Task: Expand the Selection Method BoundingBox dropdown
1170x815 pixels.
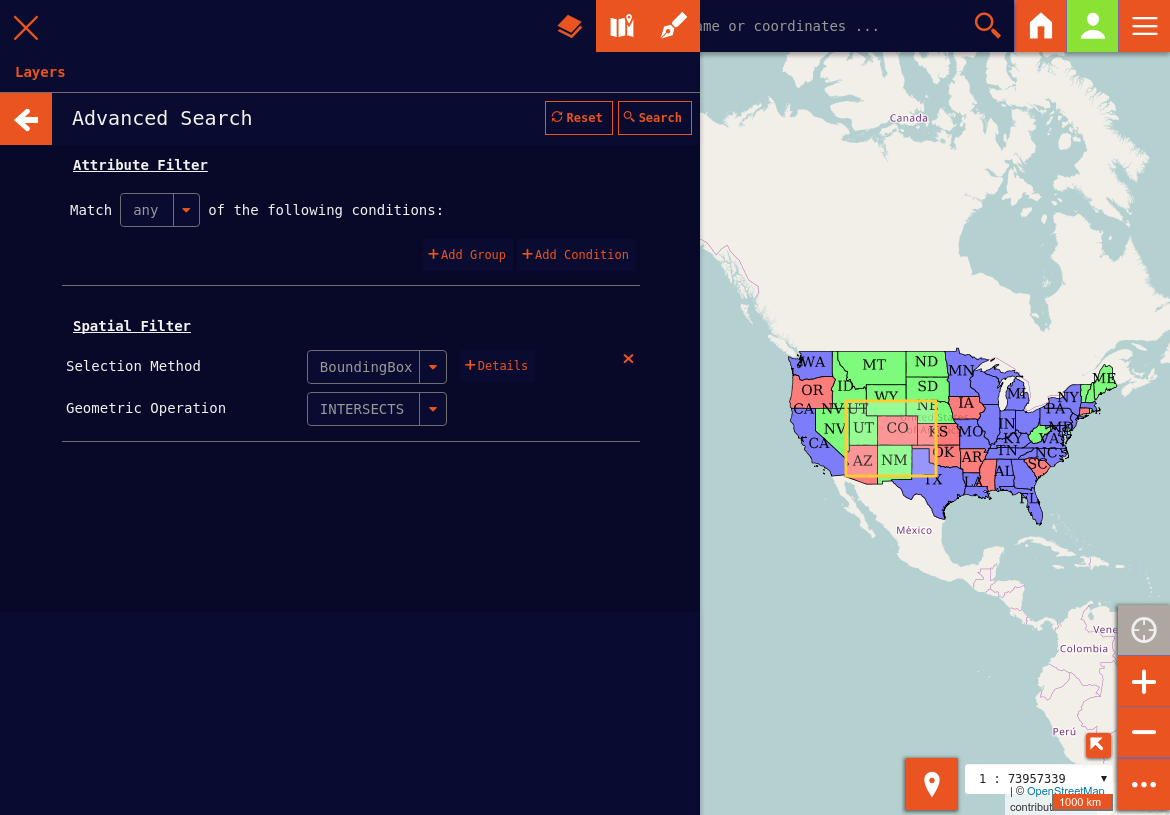Action: coord(432,367)
